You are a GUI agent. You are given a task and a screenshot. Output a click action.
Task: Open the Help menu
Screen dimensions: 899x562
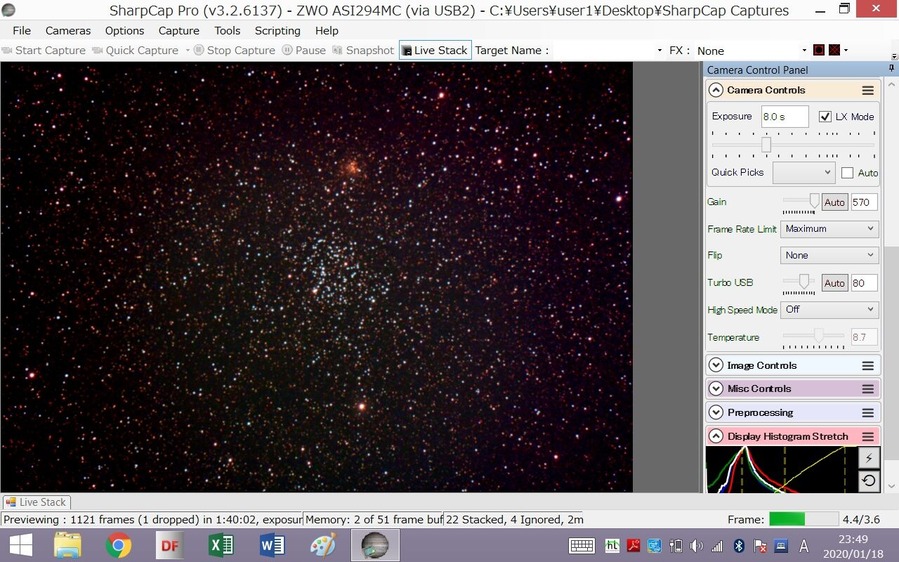pyautogui.click(x=327, y=30)
